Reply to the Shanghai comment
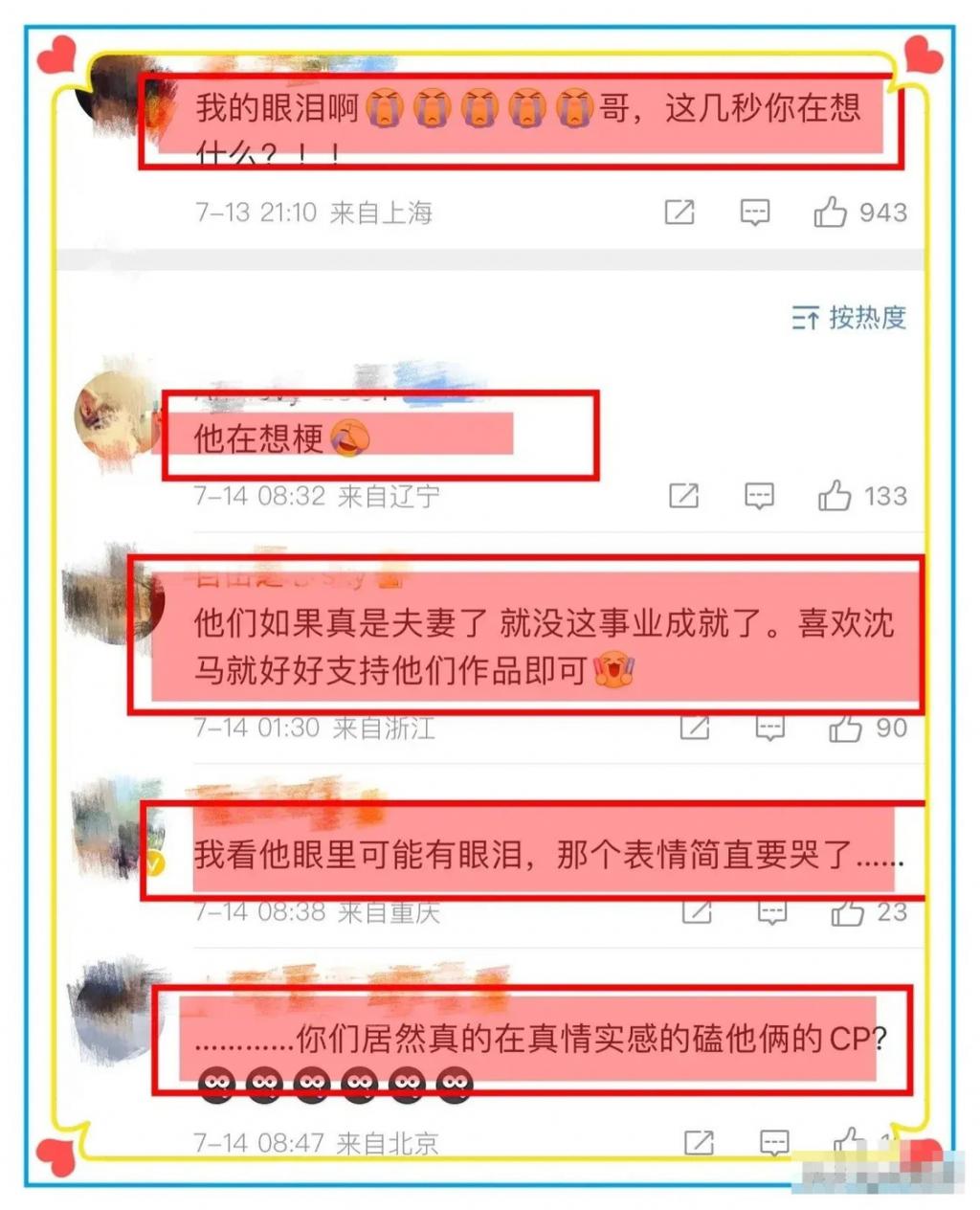 [x=755, y=213]
